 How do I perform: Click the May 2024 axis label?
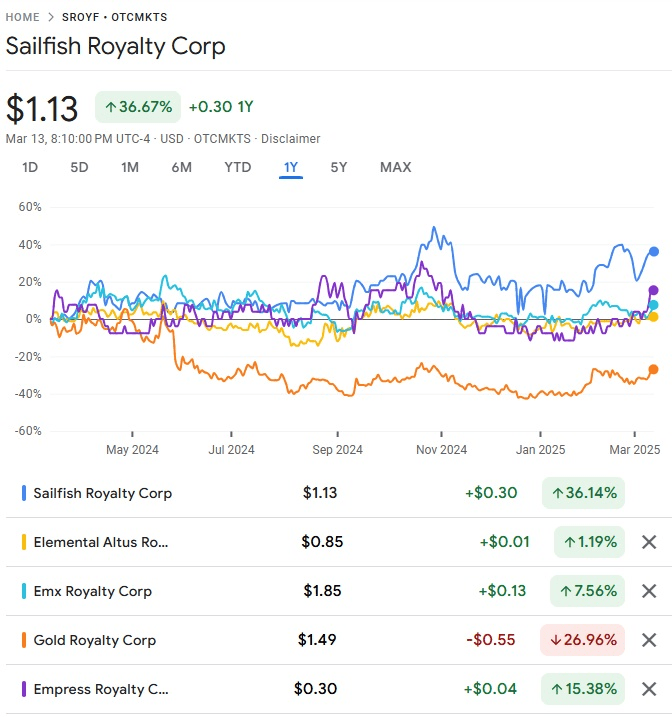point(132,450)
